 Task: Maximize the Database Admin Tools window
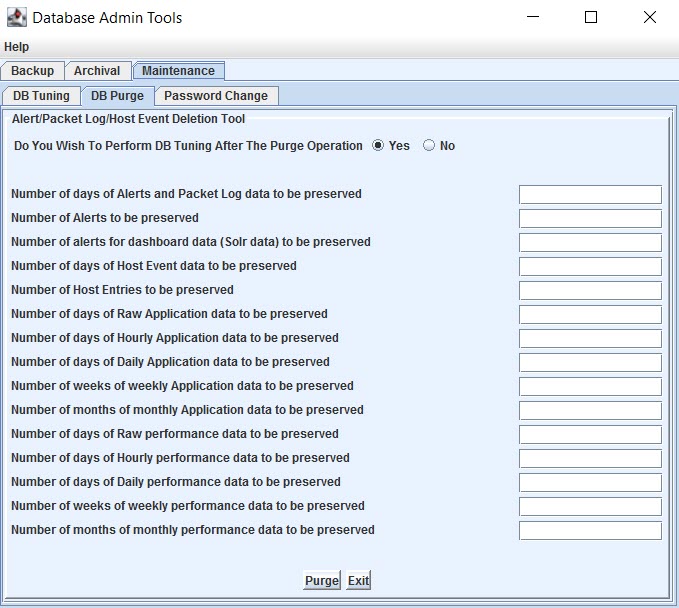(591, 17)
